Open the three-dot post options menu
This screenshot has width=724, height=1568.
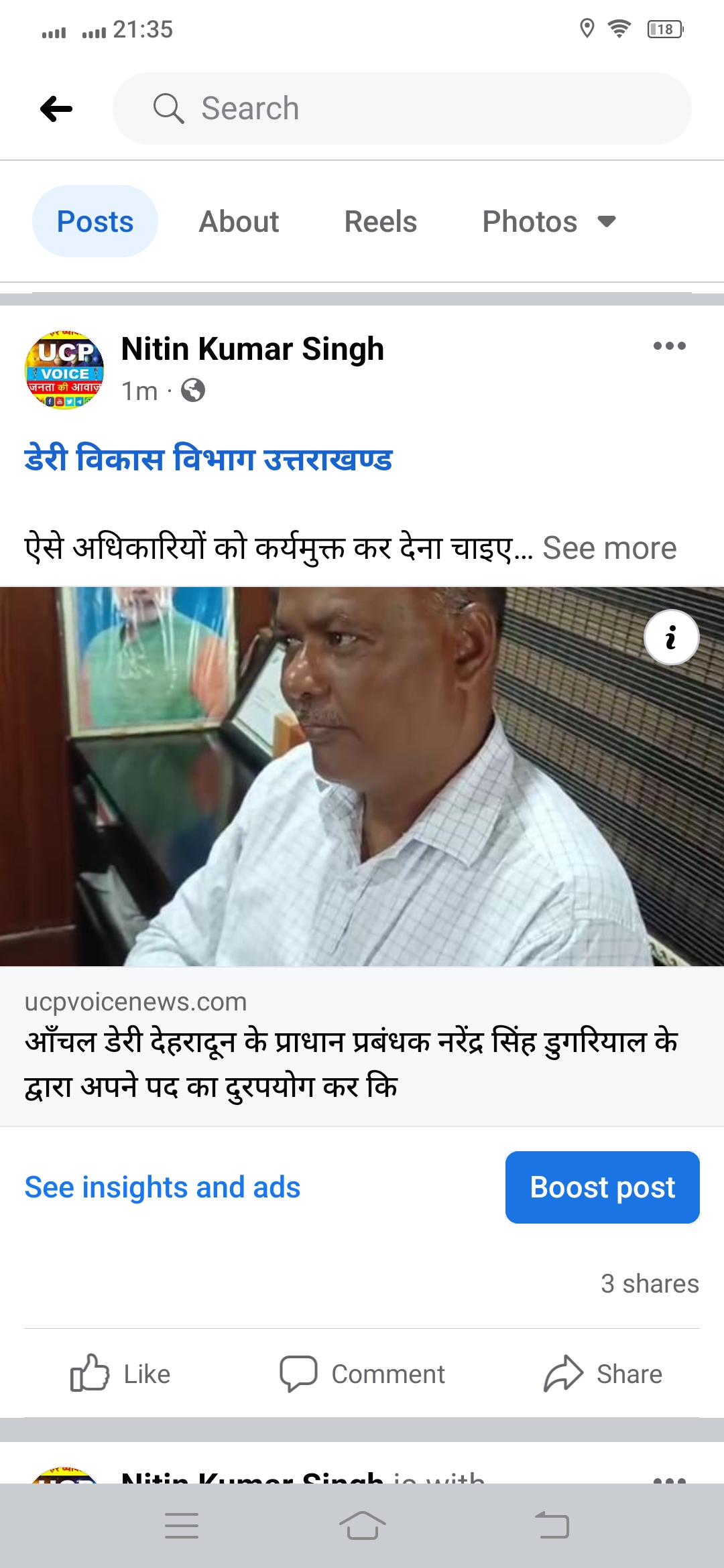669,346
